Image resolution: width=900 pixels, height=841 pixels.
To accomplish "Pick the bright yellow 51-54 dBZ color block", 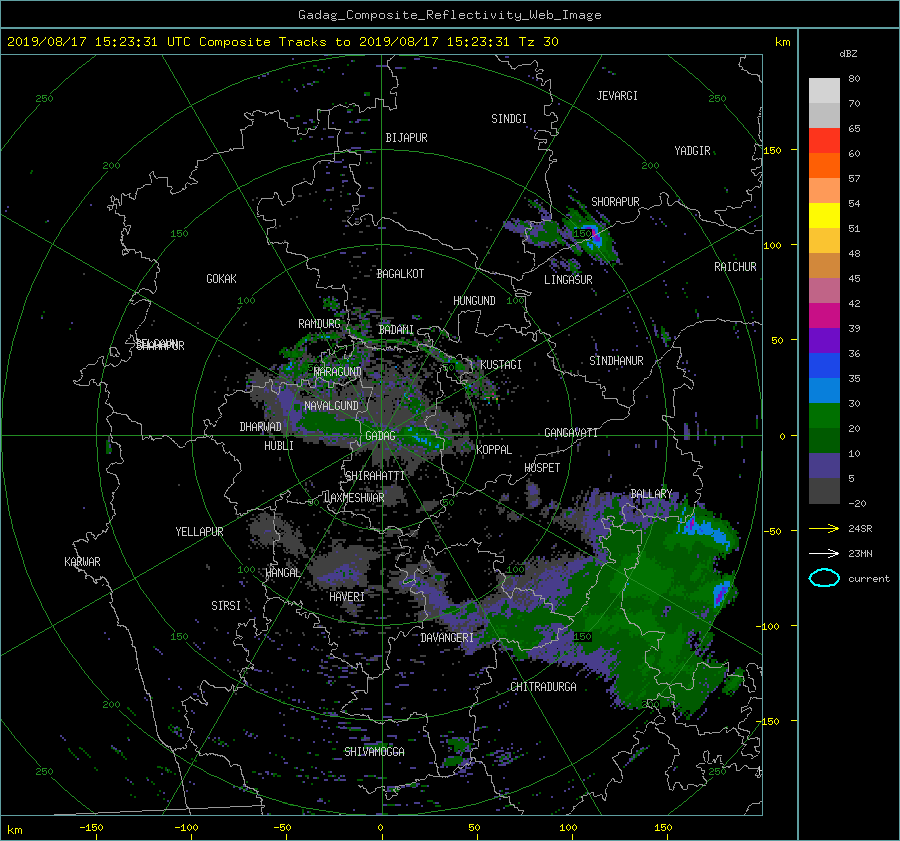I will (x=824, y=215).
